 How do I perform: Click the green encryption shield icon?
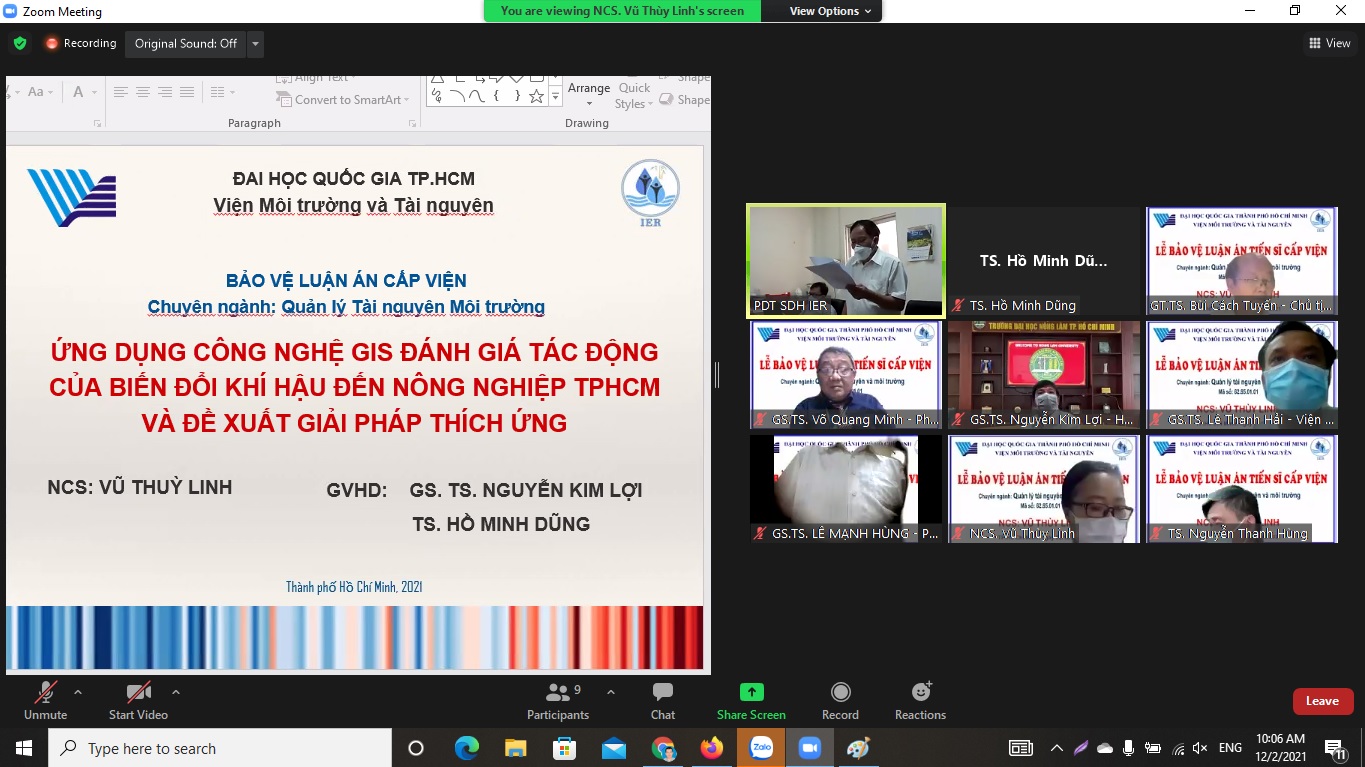pyautogui.click(x=19, y=43)
